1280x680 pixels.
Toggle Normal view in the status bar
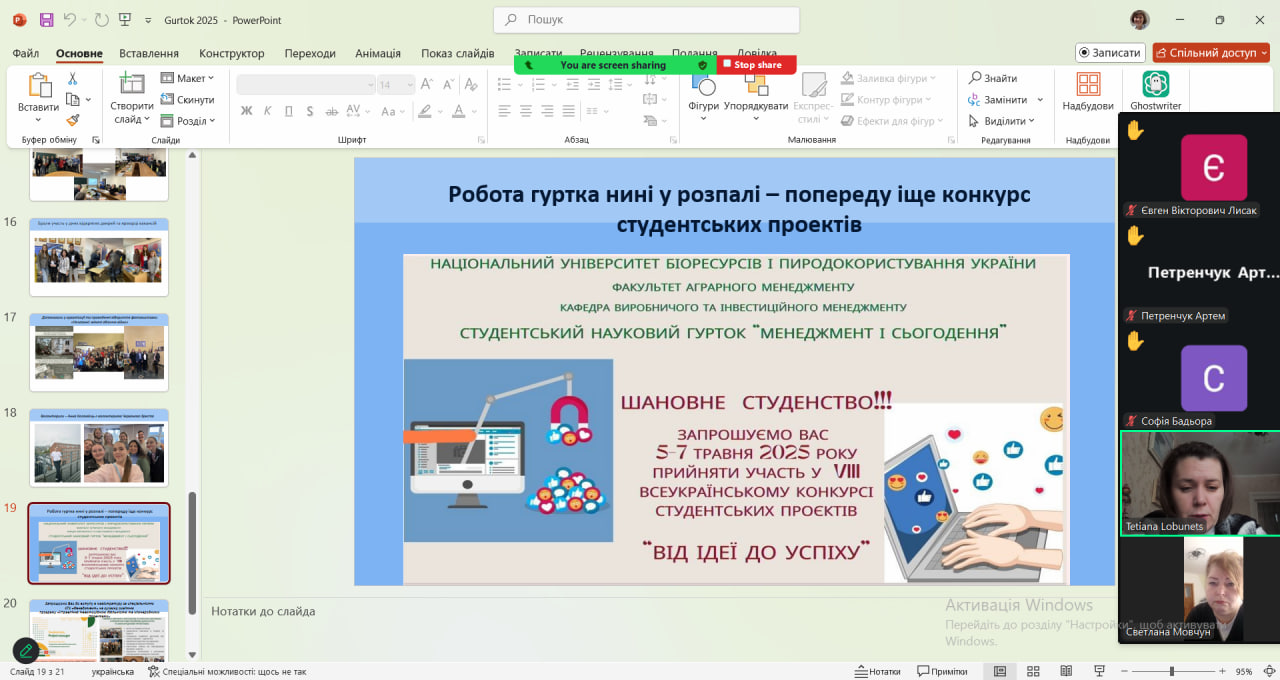pyautogui.click(x=999, y=671)
